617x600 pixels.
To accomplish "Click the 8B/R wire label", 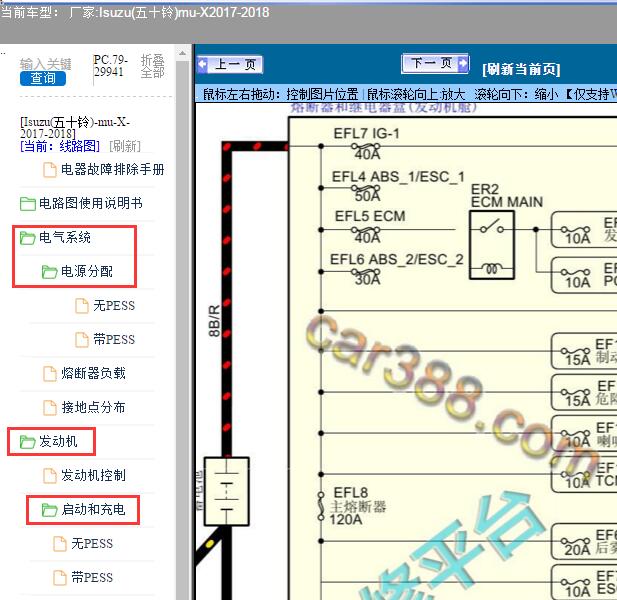I will pyautogui.click(x=214, y=321).
